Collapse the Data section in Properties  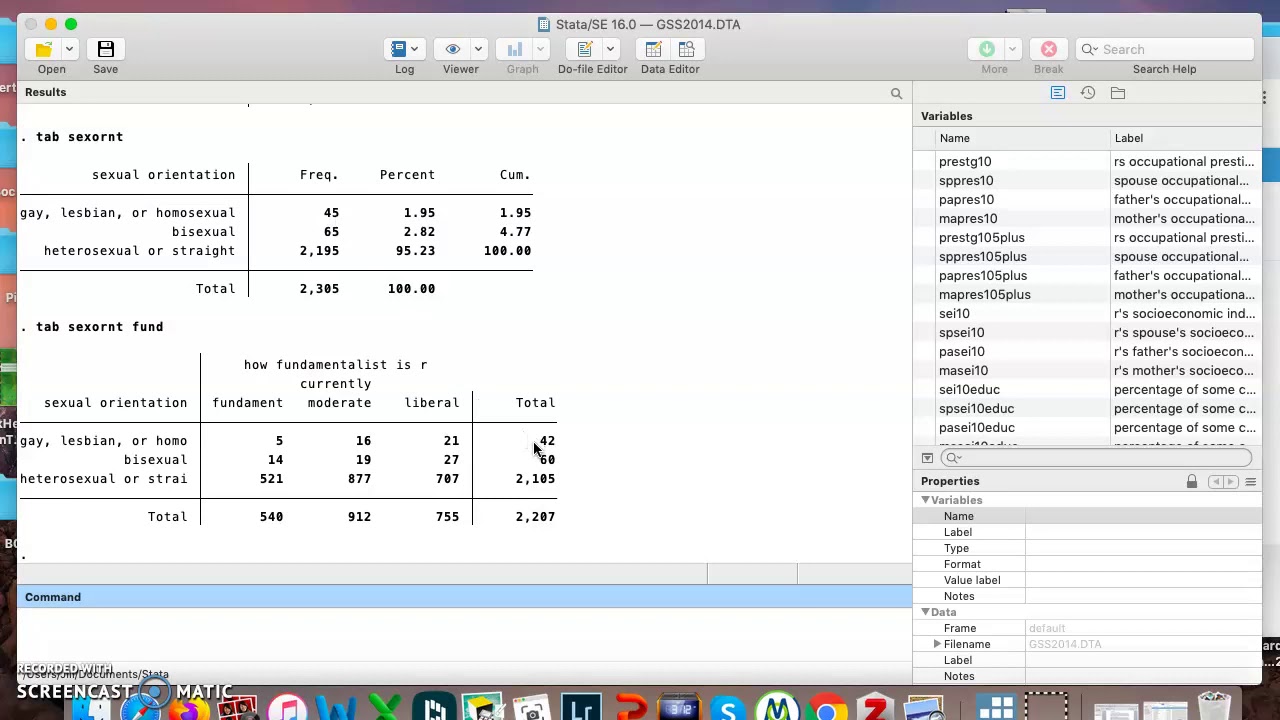coord(925,612)
